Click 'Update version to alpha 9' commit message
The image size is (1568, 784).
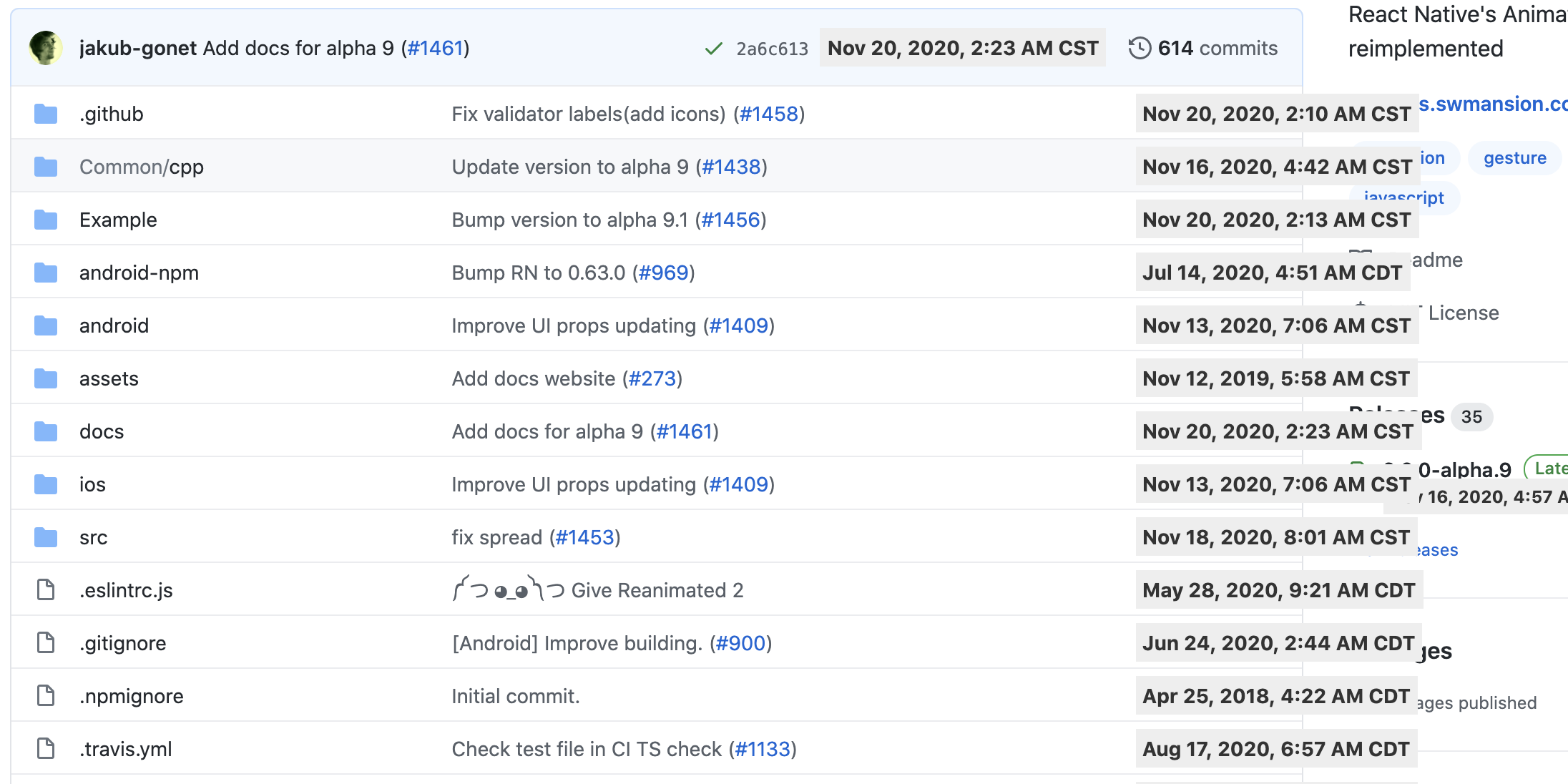tap(570, 167)
